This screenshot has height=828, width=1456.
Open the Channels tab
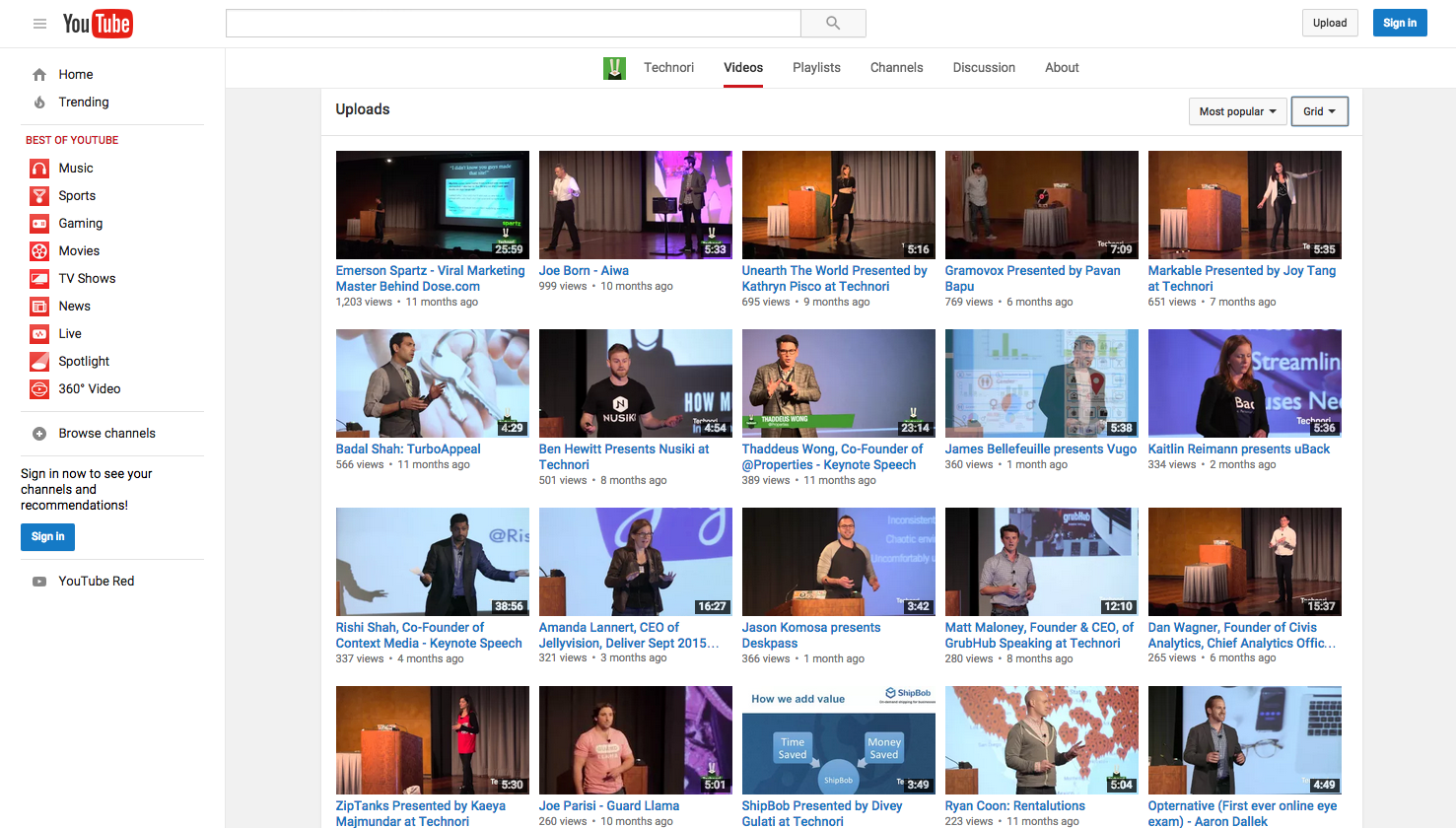point(897,68)
